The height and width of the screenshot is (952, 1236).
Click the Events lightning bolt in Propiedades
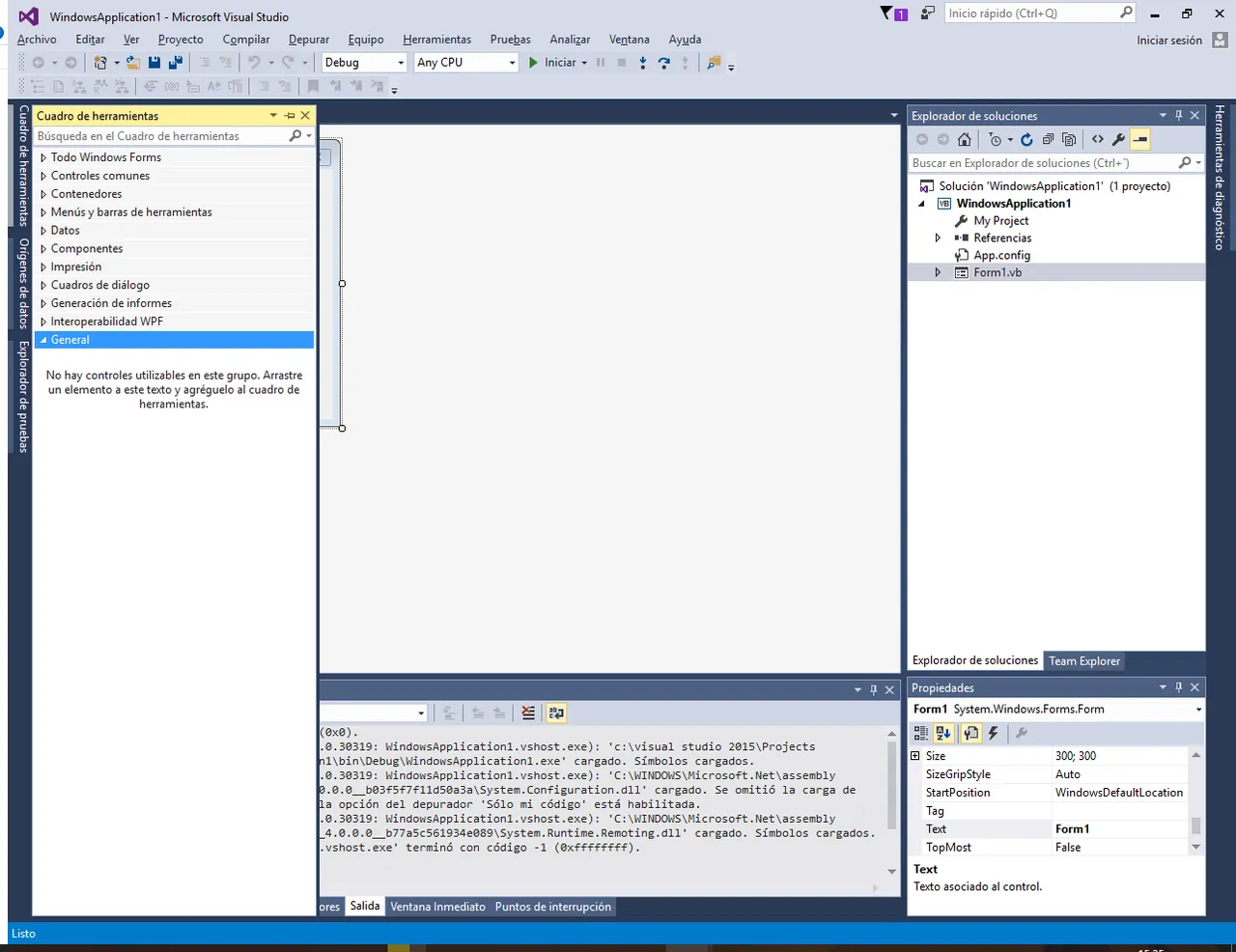(x=993, y=733)
